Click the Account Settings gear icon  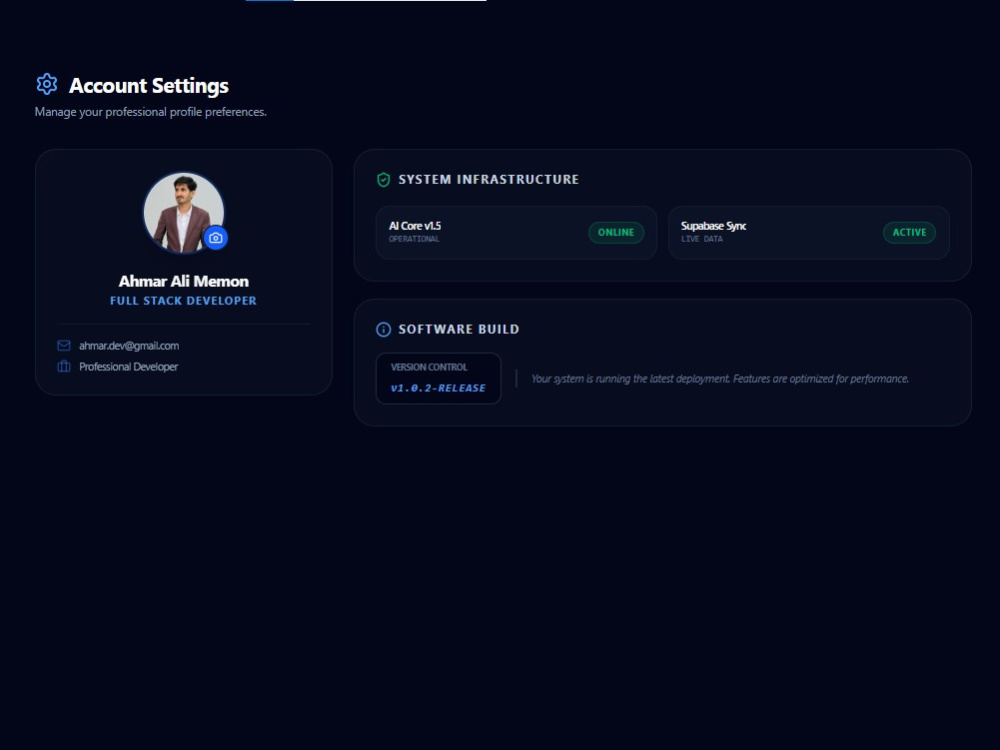47,84
